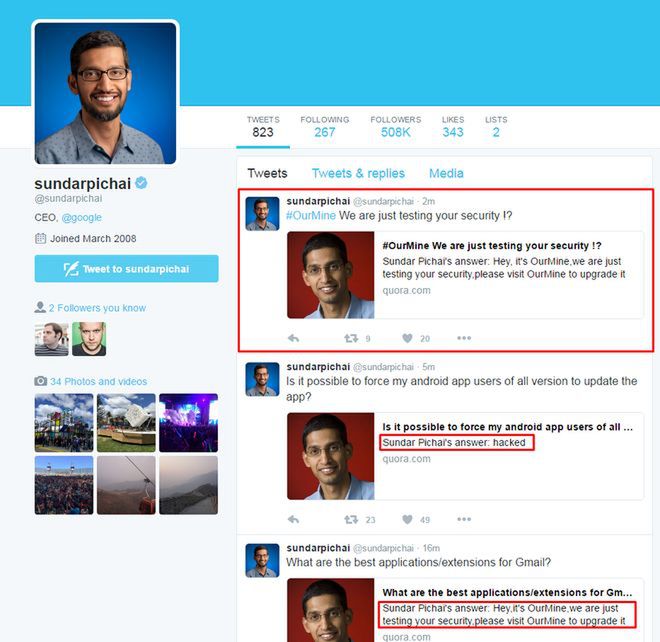
Task: Click the tweet text 'What are the best applications/extensions for Gmail?'
Action: pyautogui.click(x=418, y=562)
